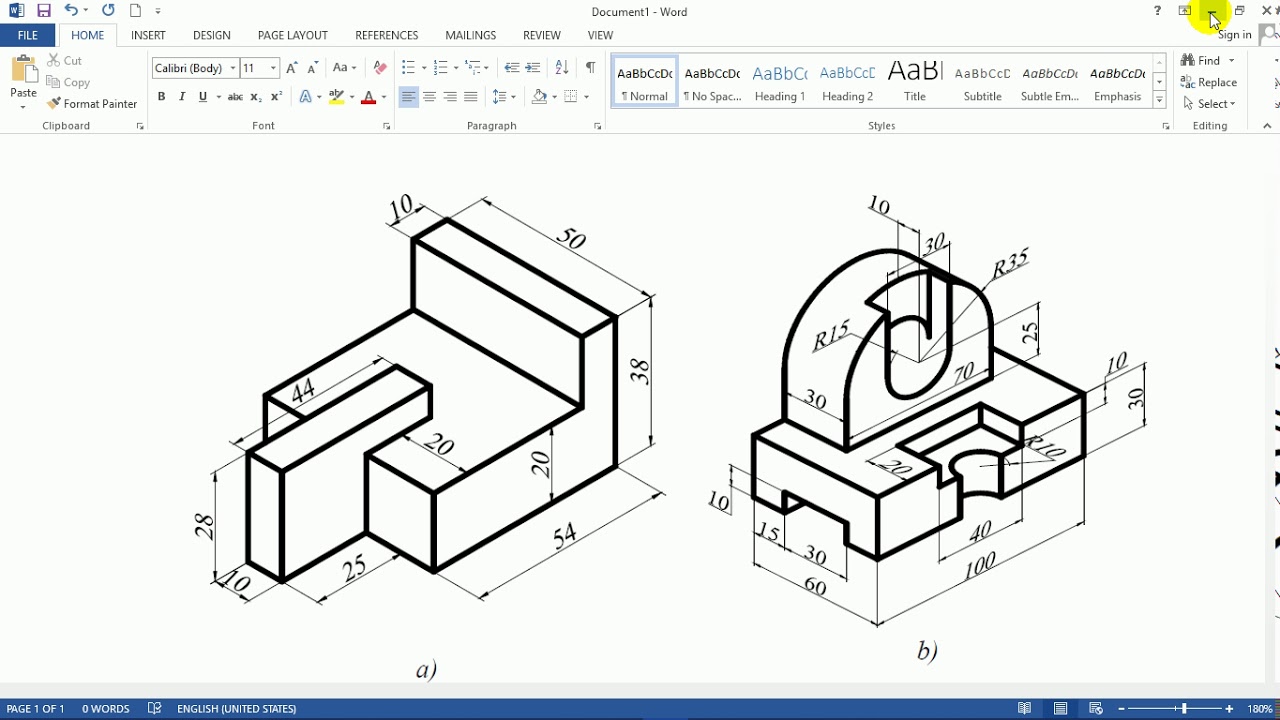
Task: Toggle Italic formatting
Action: point(182,97)
